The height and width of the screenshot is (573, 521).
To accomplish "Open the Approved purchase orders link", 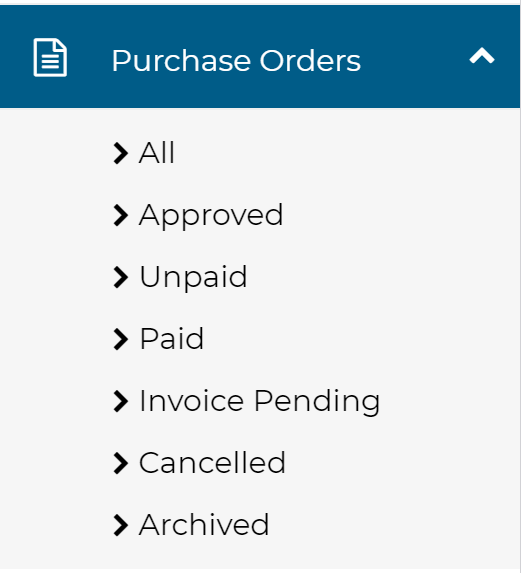I will (211, 216).
